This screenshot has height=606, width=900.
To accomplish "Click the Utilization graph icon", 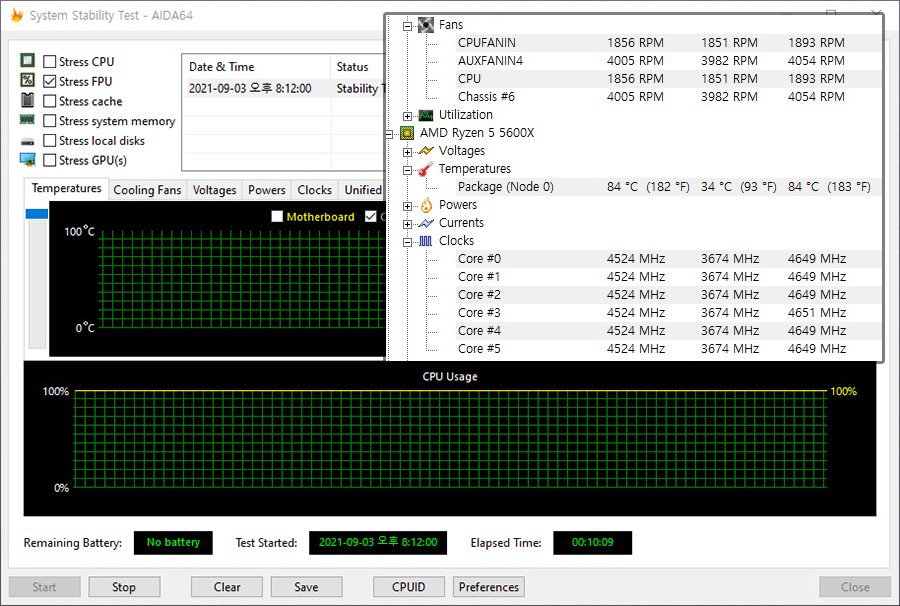I will [x=426, y=115].
